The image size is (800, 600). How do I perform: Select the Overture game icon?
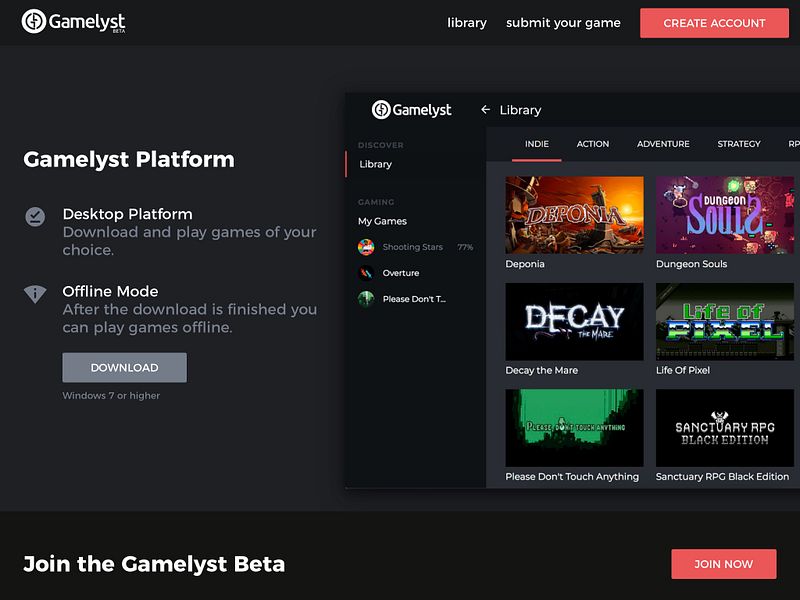coord(365,272)
